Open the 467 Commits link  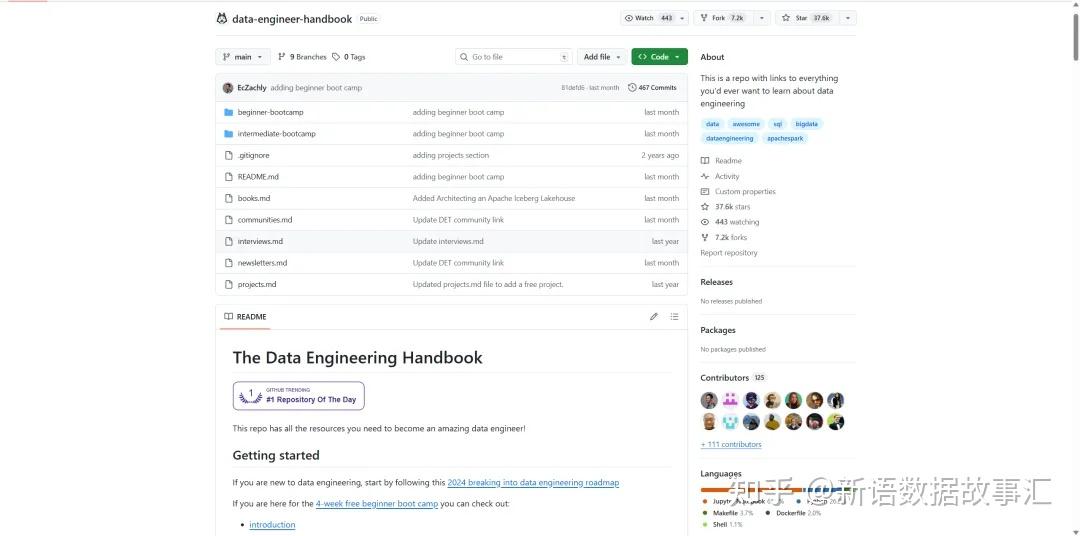(x=652, y=87)
